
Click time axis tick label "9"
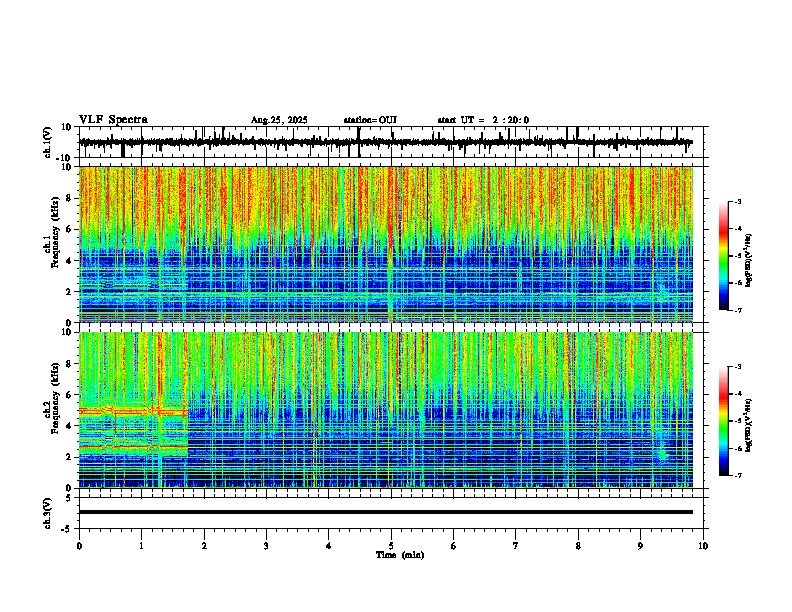click(x=640, y=546)
